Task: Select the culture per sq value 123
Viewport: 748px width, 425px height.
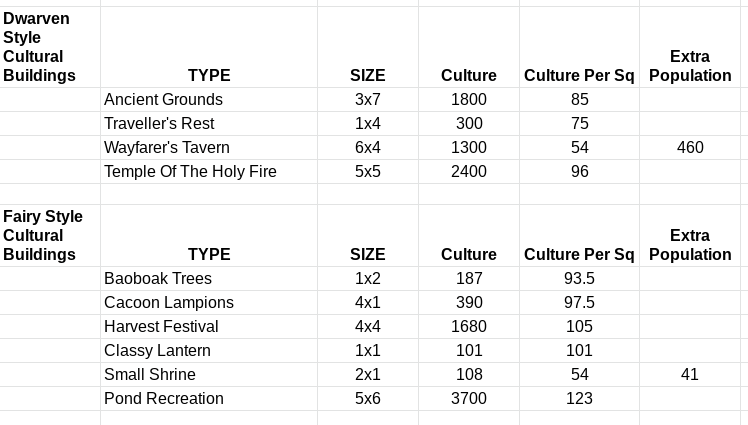Action: [579, 398]
